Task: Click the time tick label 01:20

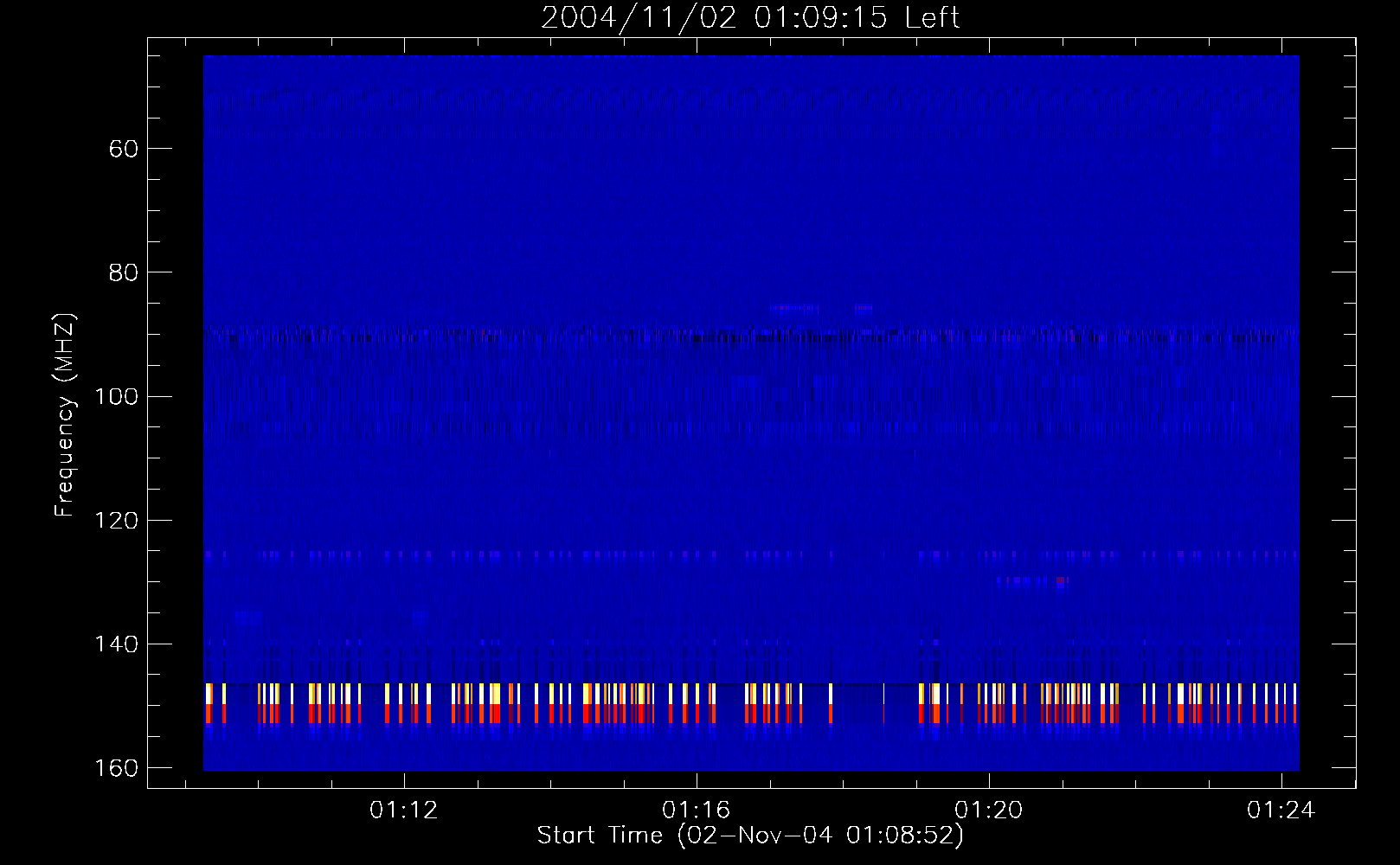Action: pyautogui.click(x=989, y=811)
